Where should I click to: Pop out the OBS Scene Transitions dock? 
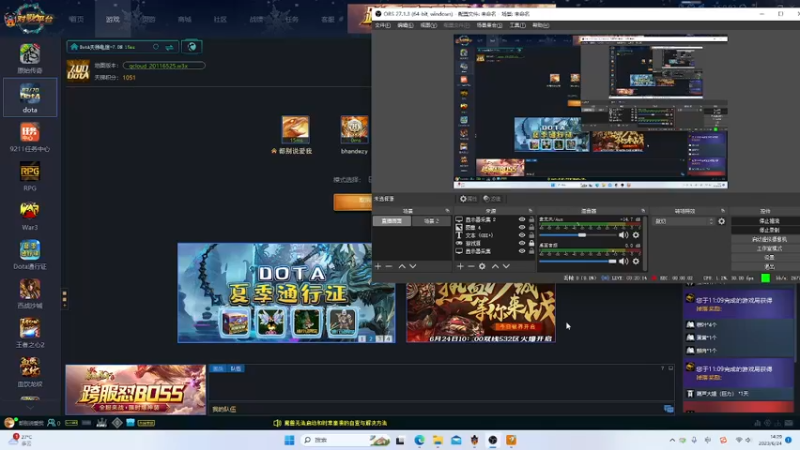(x=722, y=211)
